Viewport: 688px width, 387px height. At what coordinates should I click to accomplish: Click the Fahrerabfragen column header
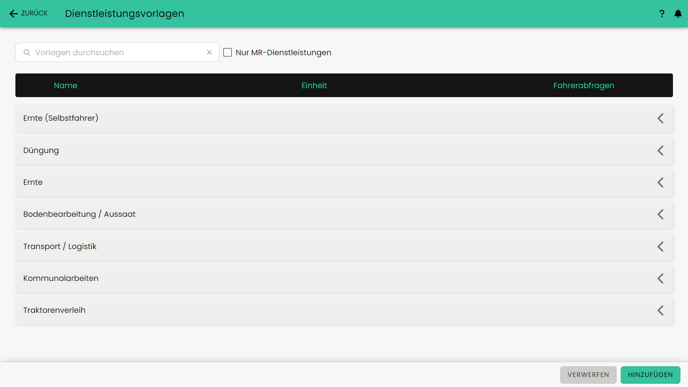[x=584, y=86]
